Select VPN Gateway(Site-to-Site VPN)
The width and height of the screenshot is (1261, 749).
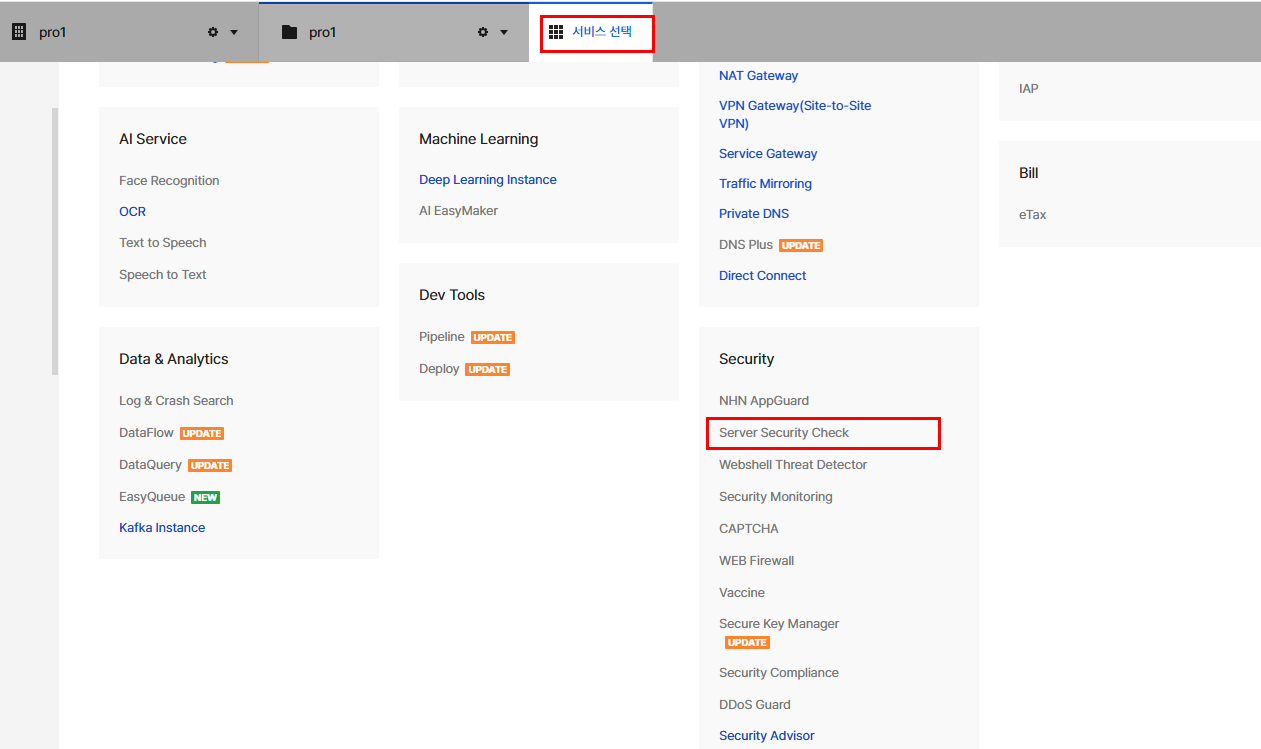click(x=795, y=115)
